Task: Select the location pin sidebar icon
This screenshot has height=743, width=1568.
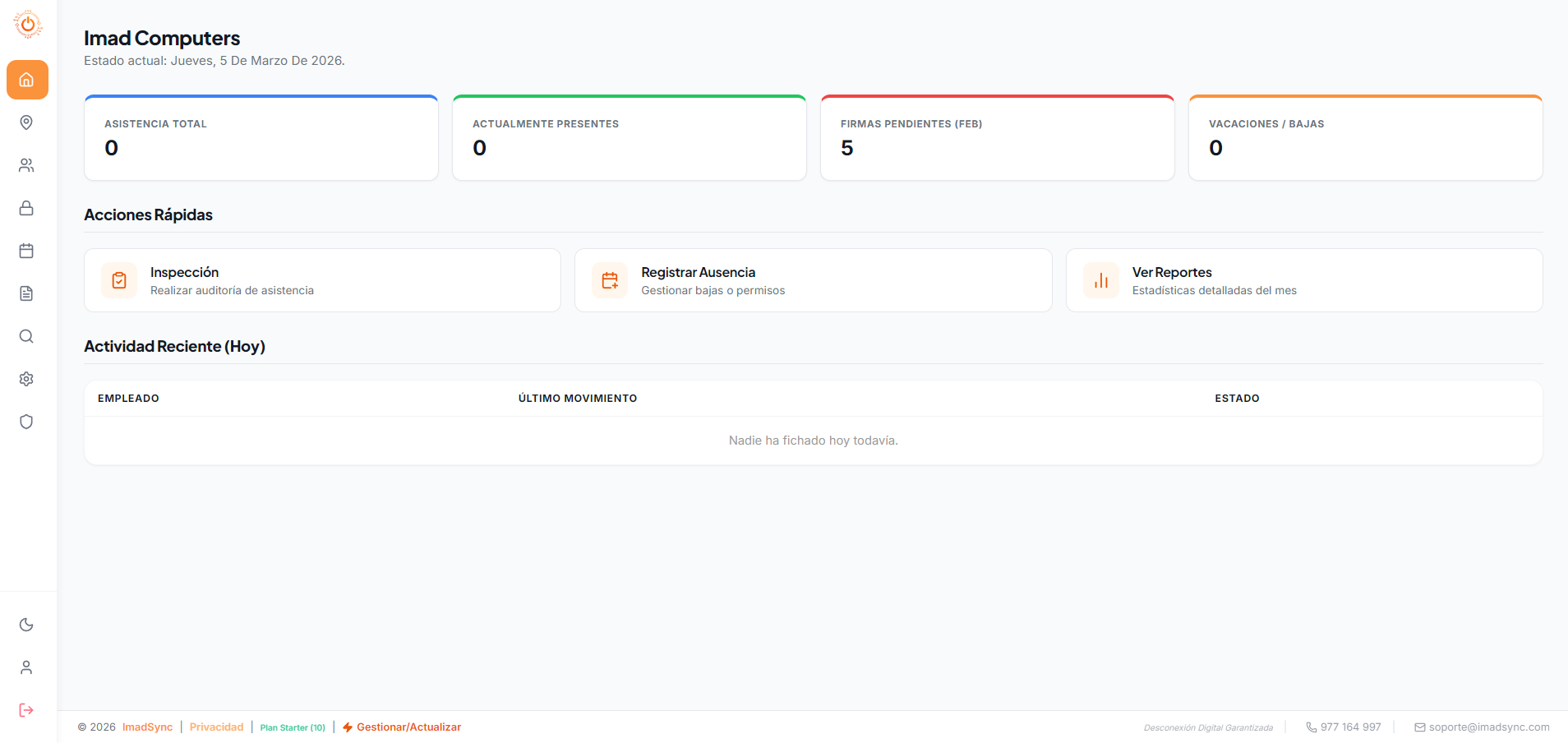Action: 26,122
